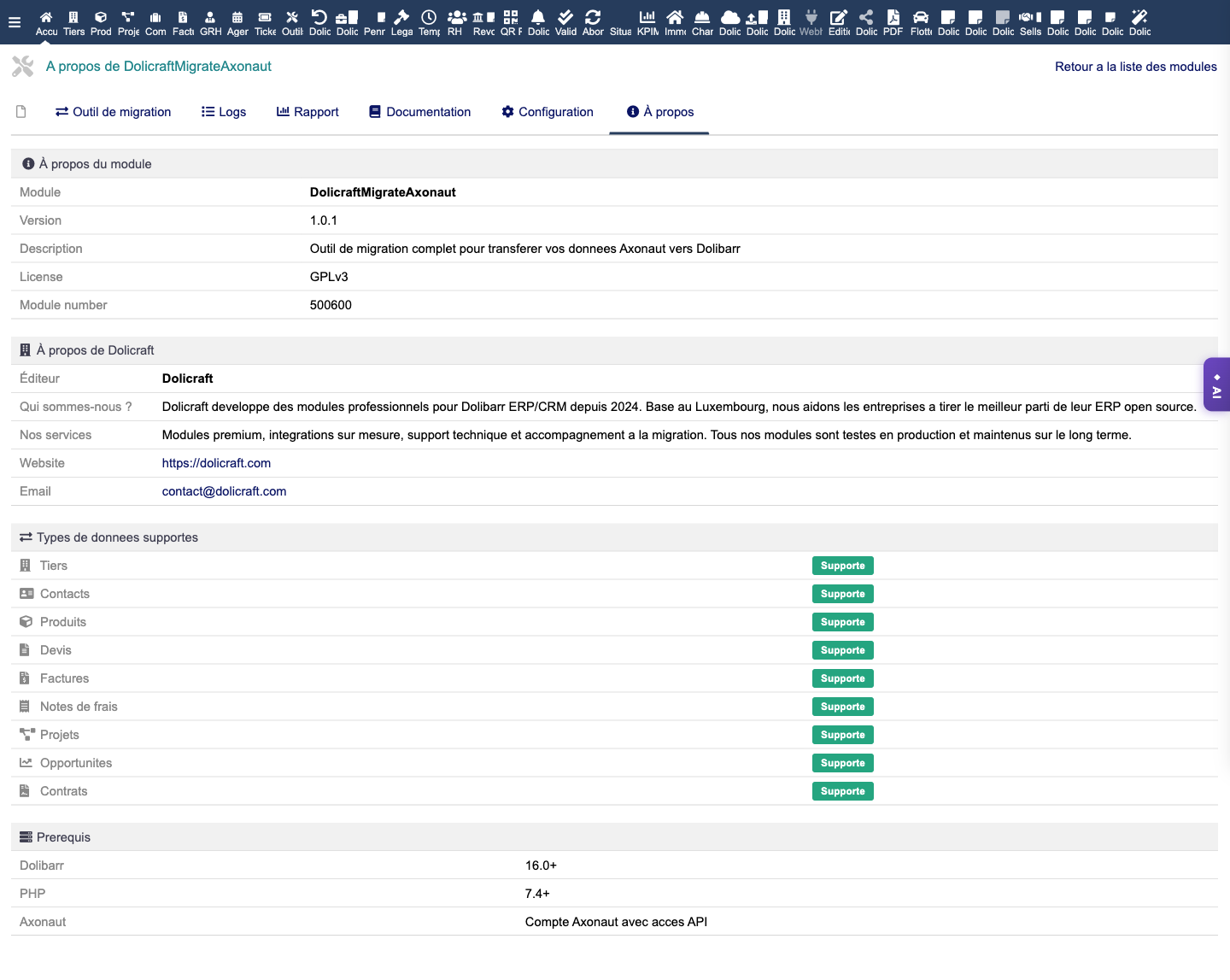Click the Dolibarr prerequisite value 16.0+
1230x980 pixels.
point(541,866)
